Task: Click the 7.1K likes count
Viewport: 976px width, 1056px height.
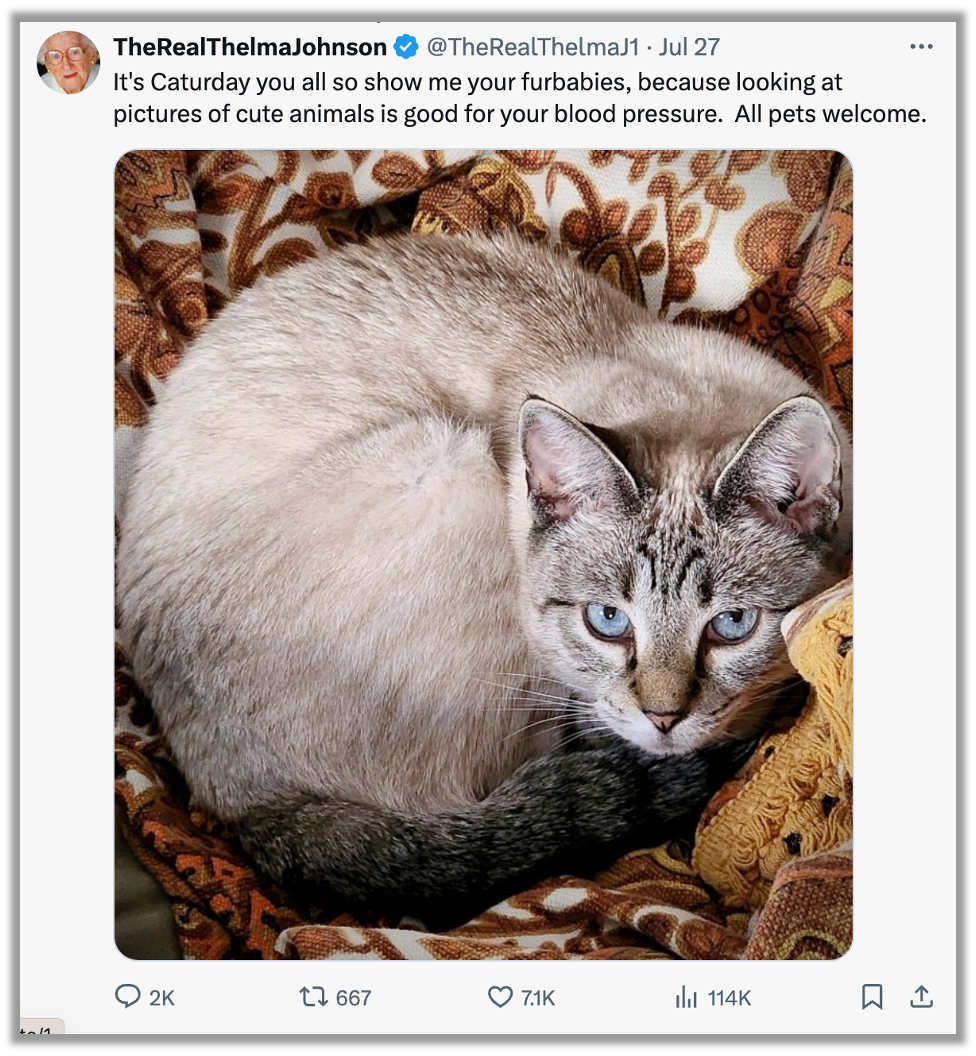Action: 537,998
